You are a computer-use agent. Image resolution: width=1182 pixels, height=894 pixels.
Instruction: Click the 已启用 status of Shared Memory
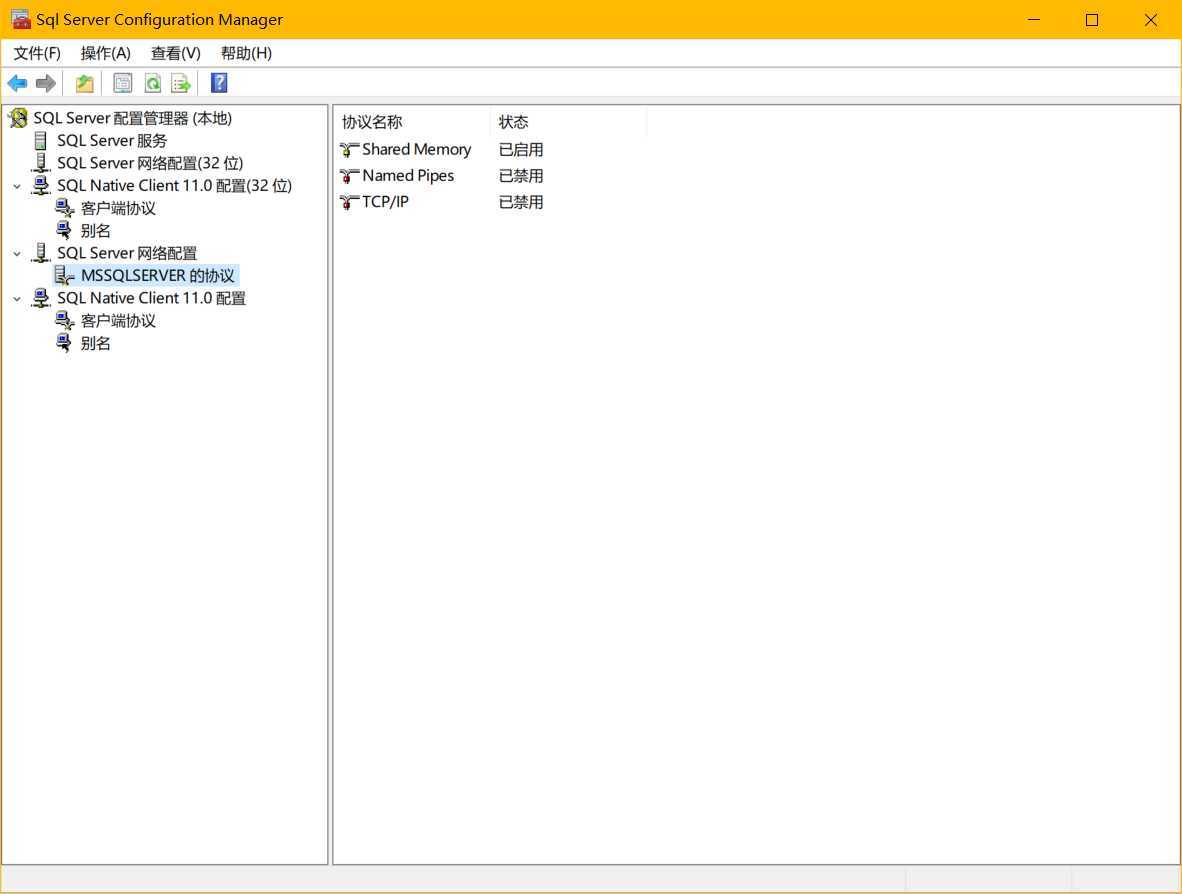[x=521, y=150]
